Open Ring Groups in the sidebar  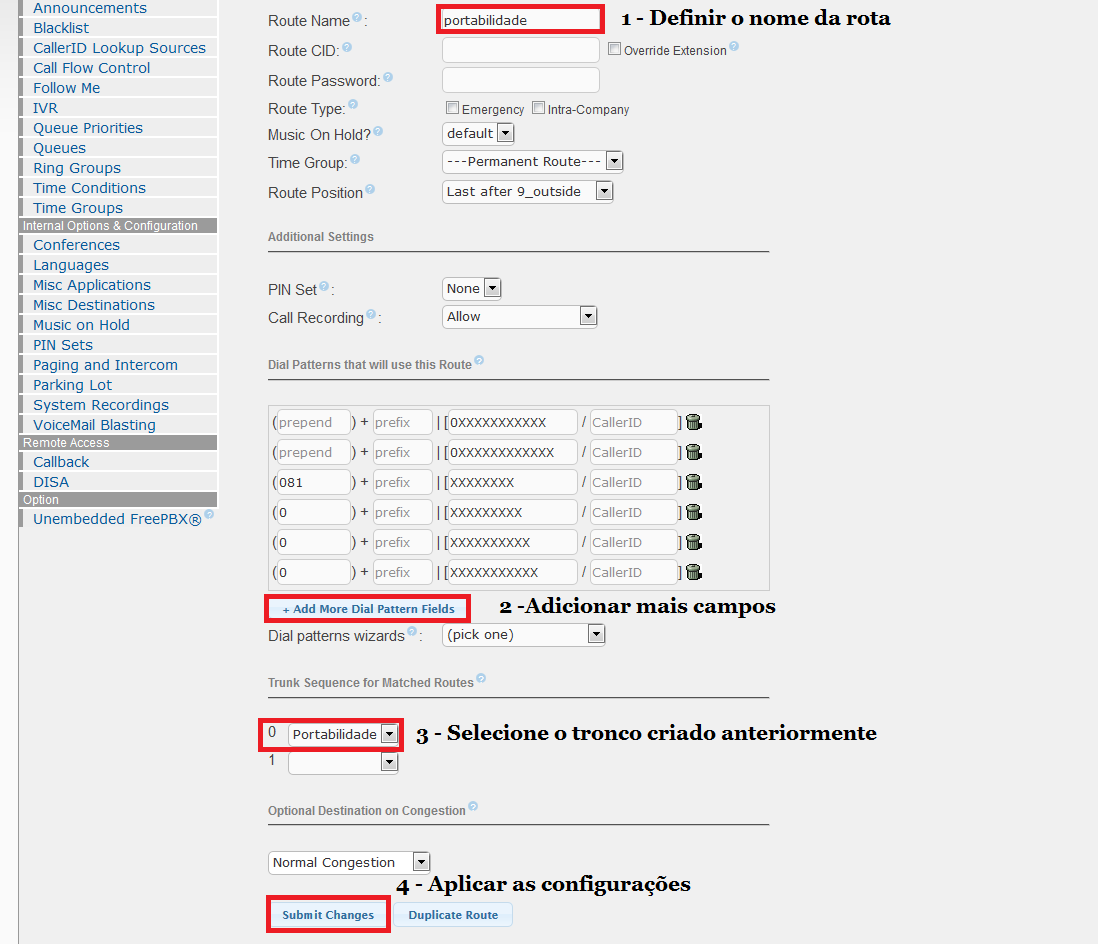click(77, 168)
